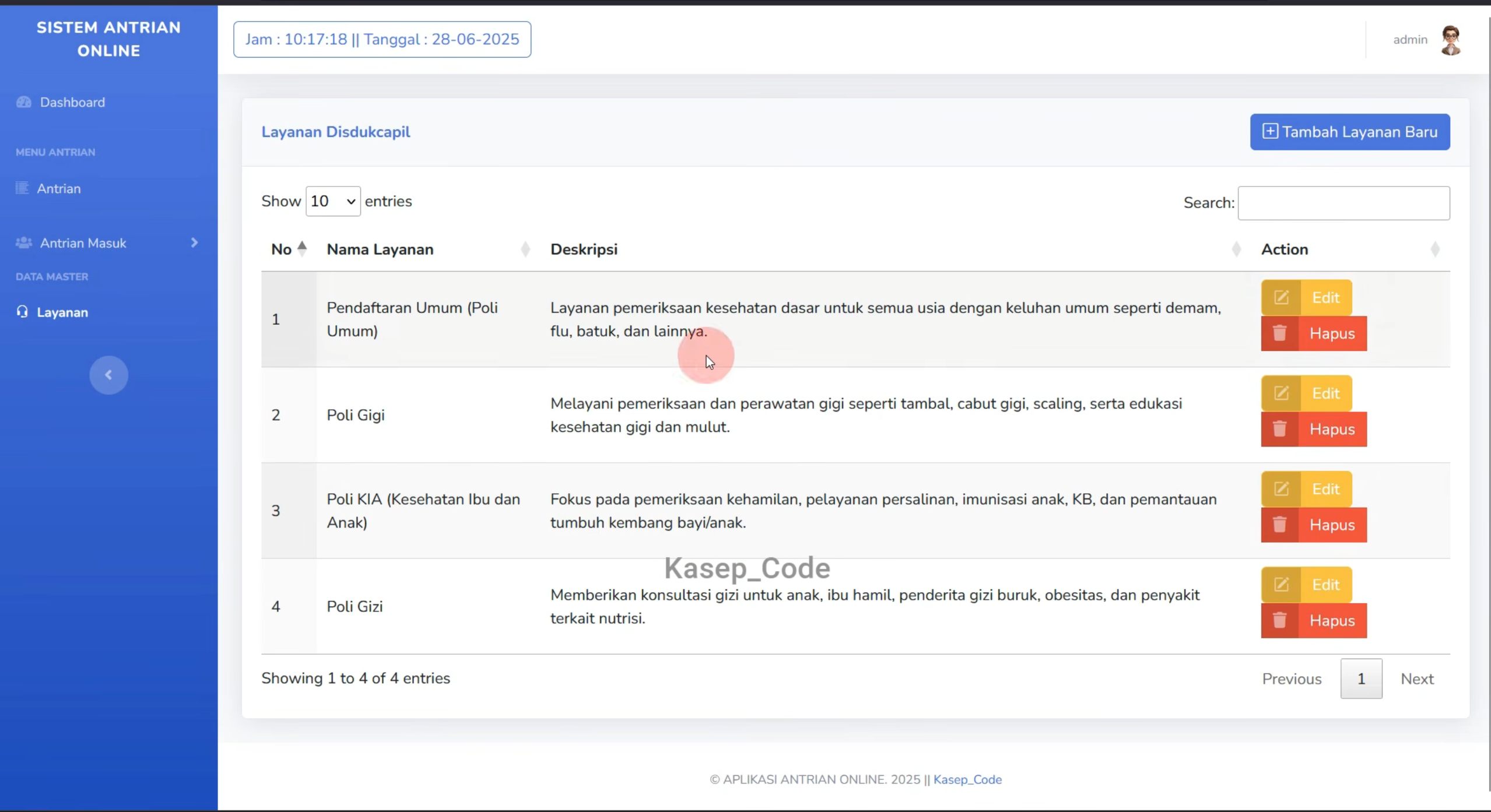
Task: Click the admin username text
Action: 1410,40
